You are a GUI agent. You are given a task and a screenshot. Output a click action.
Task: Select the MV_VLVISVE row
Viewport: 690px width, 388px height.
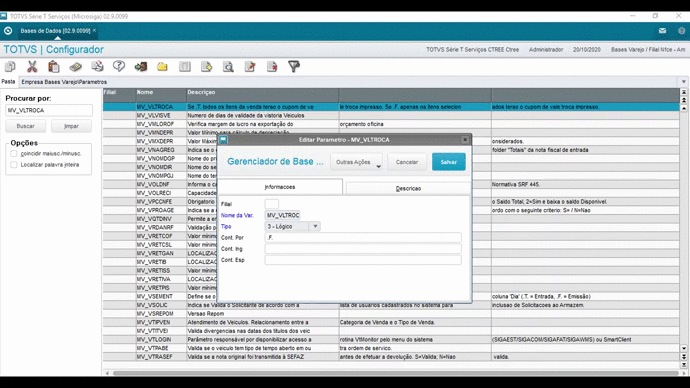[x=391, y=115]
